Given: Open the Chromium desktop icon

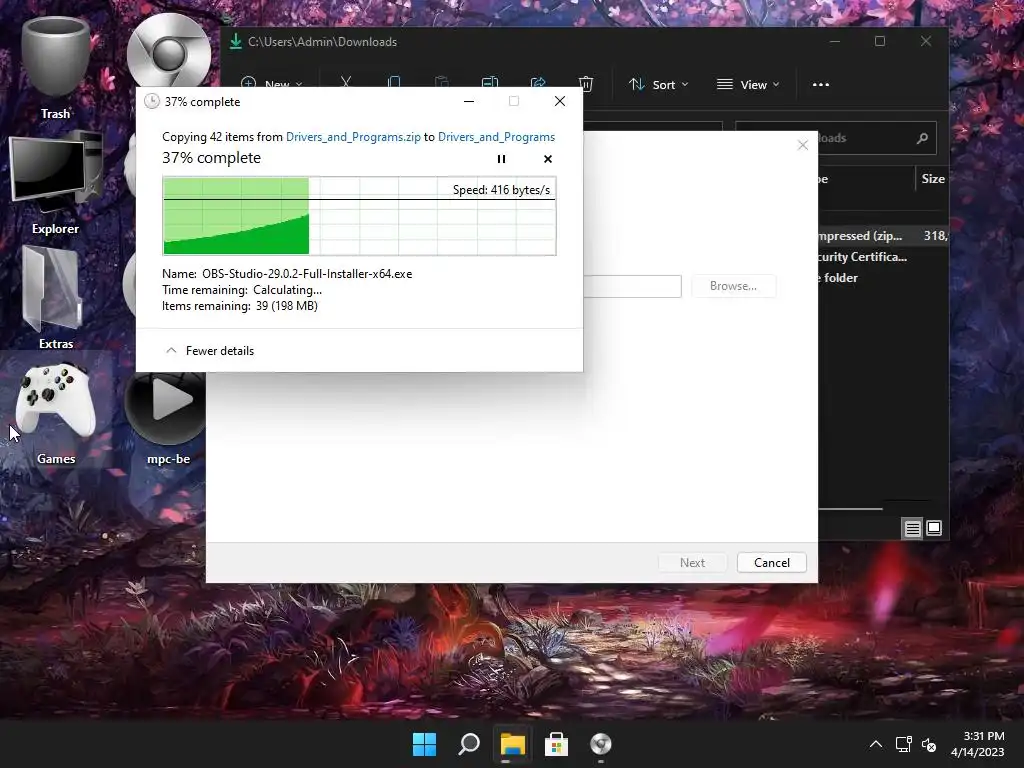Looking at the screenshot, I should (x=168, y=52).
